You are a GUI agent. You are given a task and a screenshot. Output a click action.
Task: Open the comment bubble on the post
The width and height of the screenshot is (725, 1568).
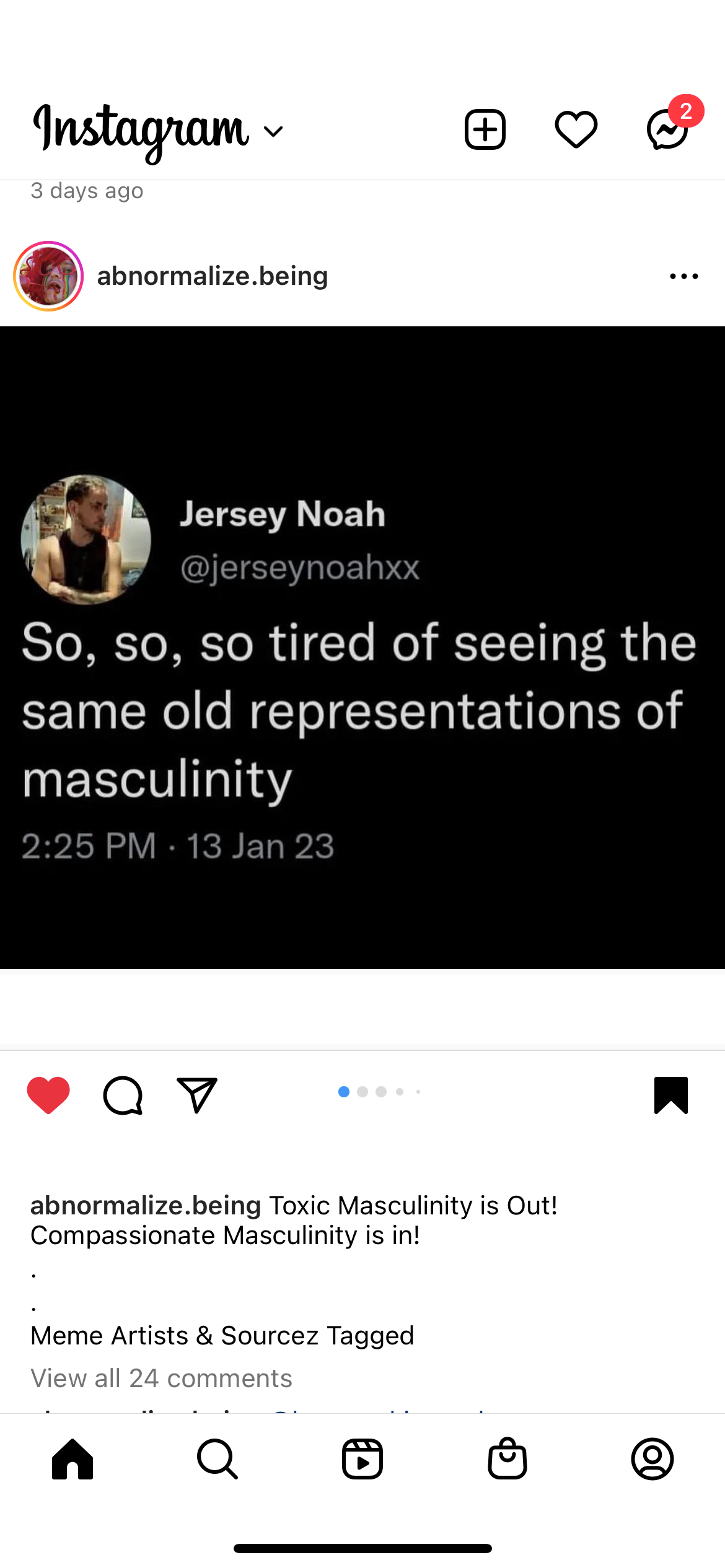tap(123, 1095)
